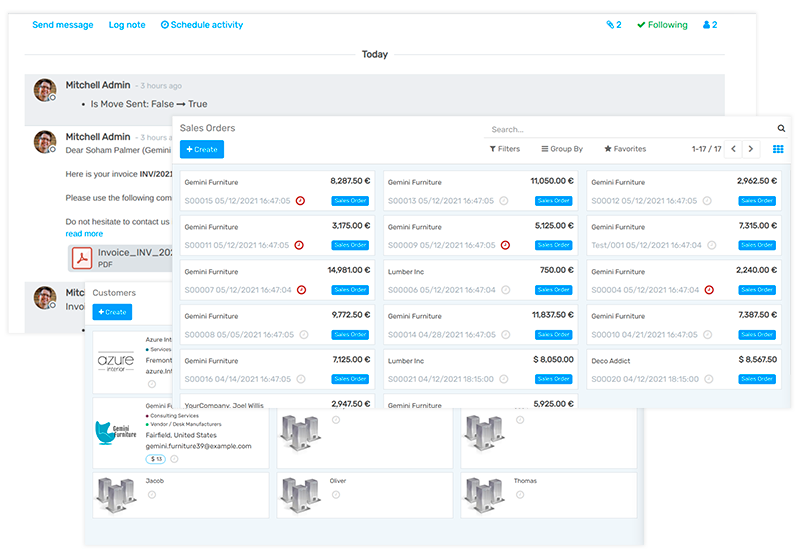Open the attachments paperclip counter

pyautogui.click(x=614, y=25)
